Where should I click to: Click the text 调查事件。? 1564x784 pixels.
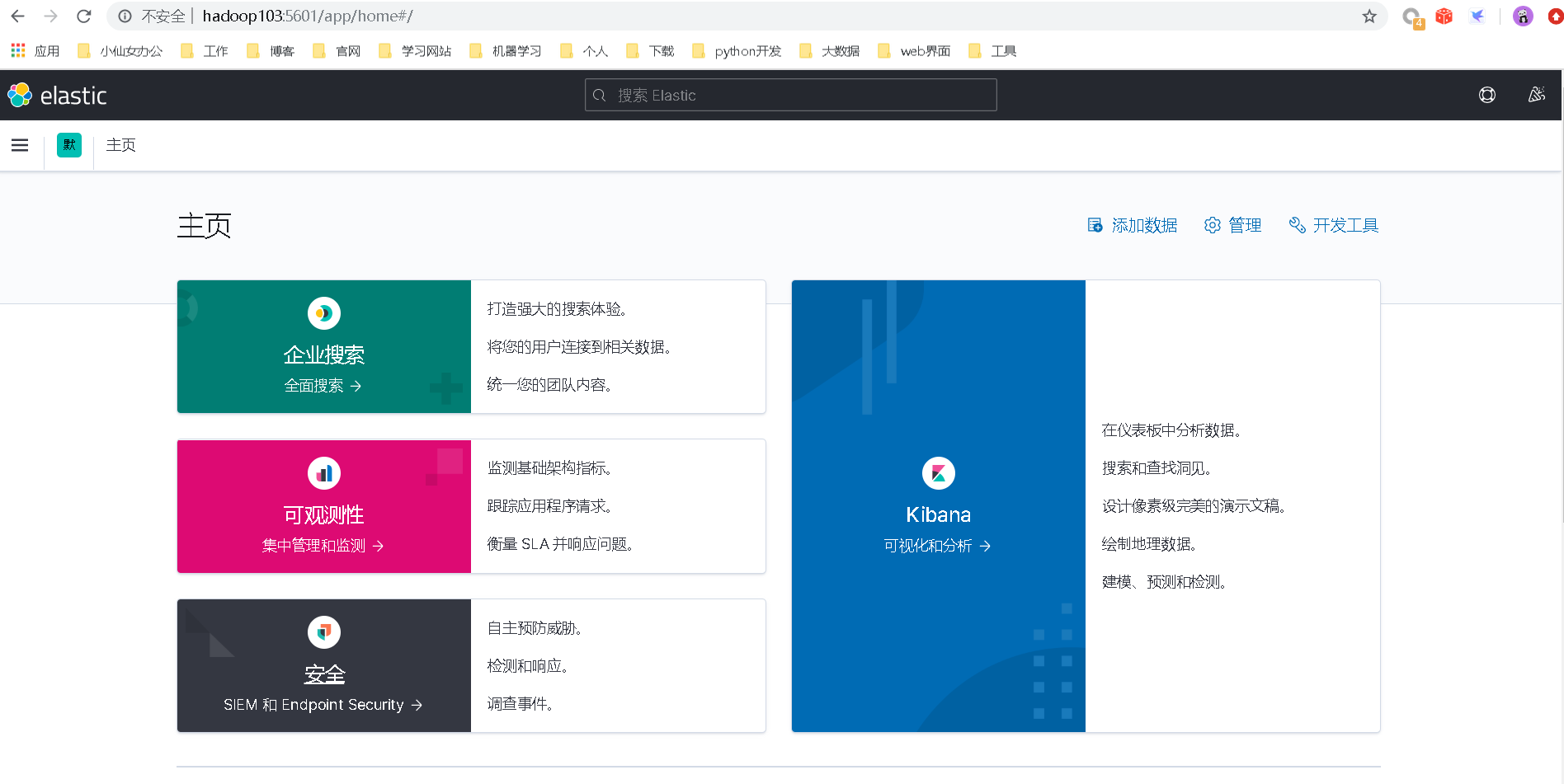coord(521,704)
